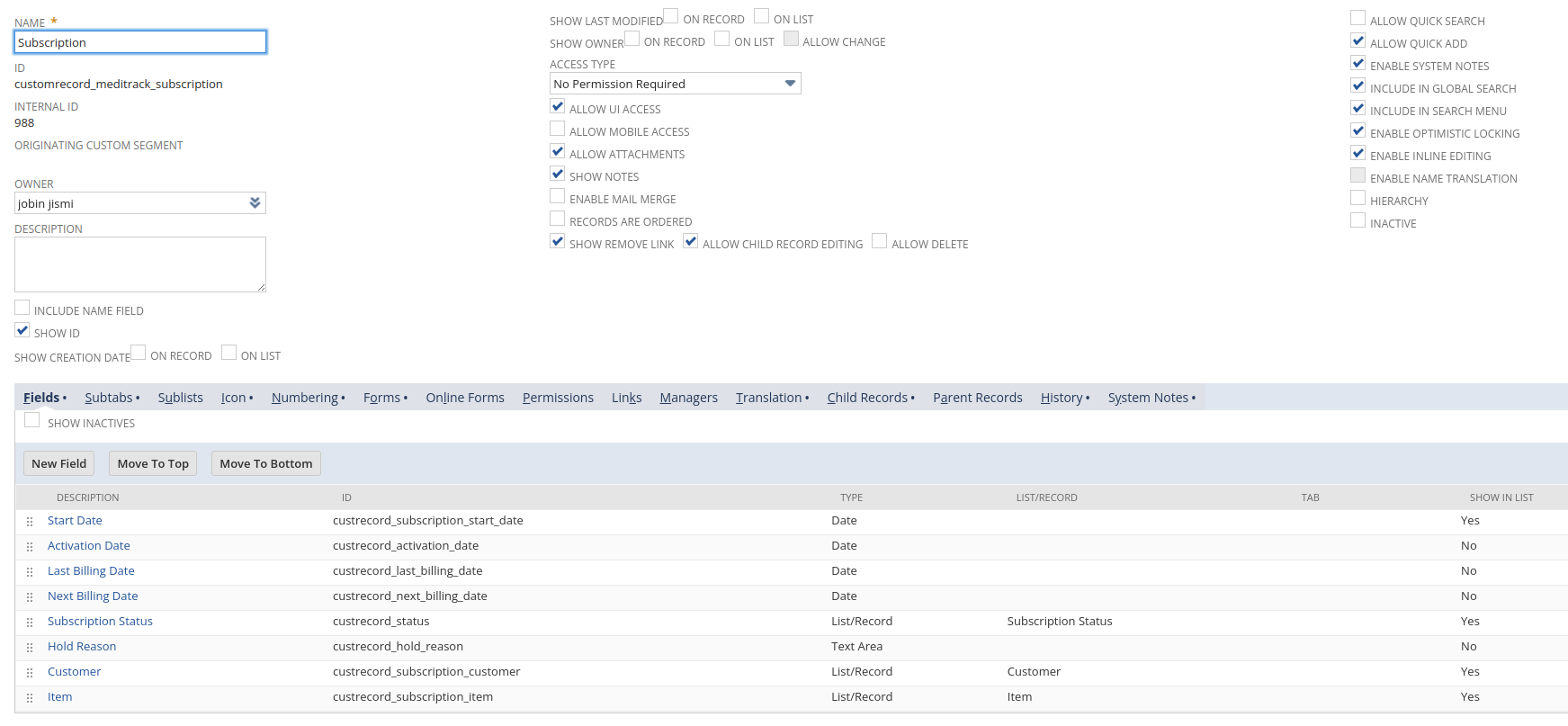The height and width of the screenshot is (726, 1568).
Task: Open the Child Records tab
Action: click(x=867, y=398)
